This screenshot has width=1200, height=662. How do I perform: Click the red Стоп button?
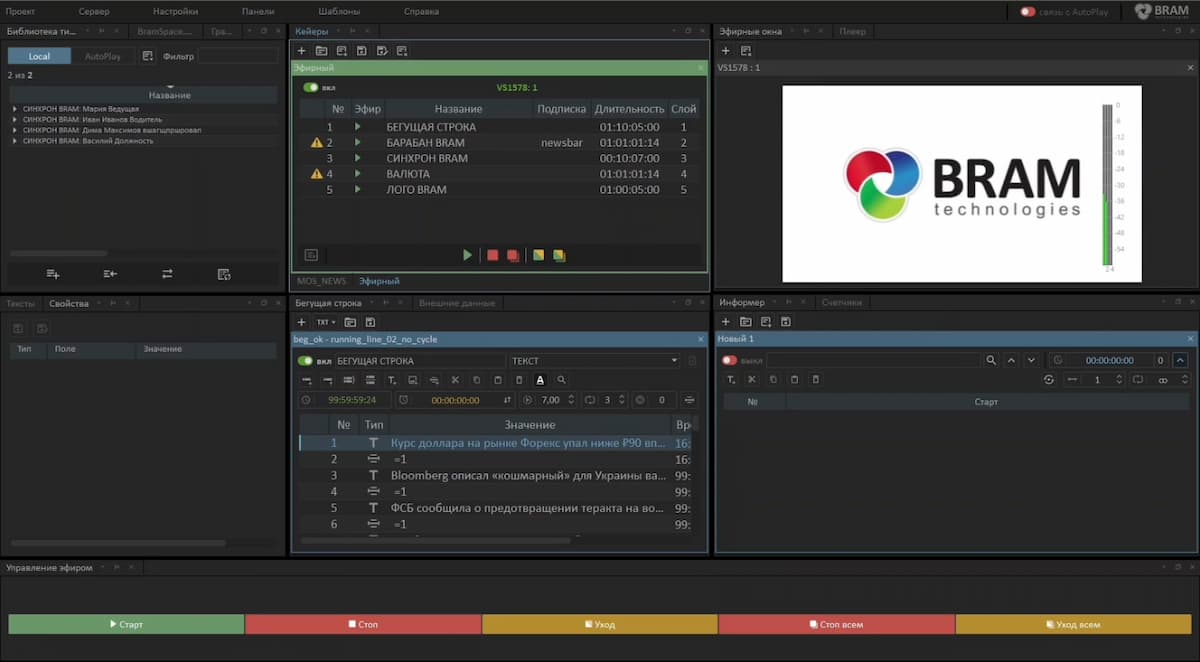pyautogui.click(x=363, y=624)
